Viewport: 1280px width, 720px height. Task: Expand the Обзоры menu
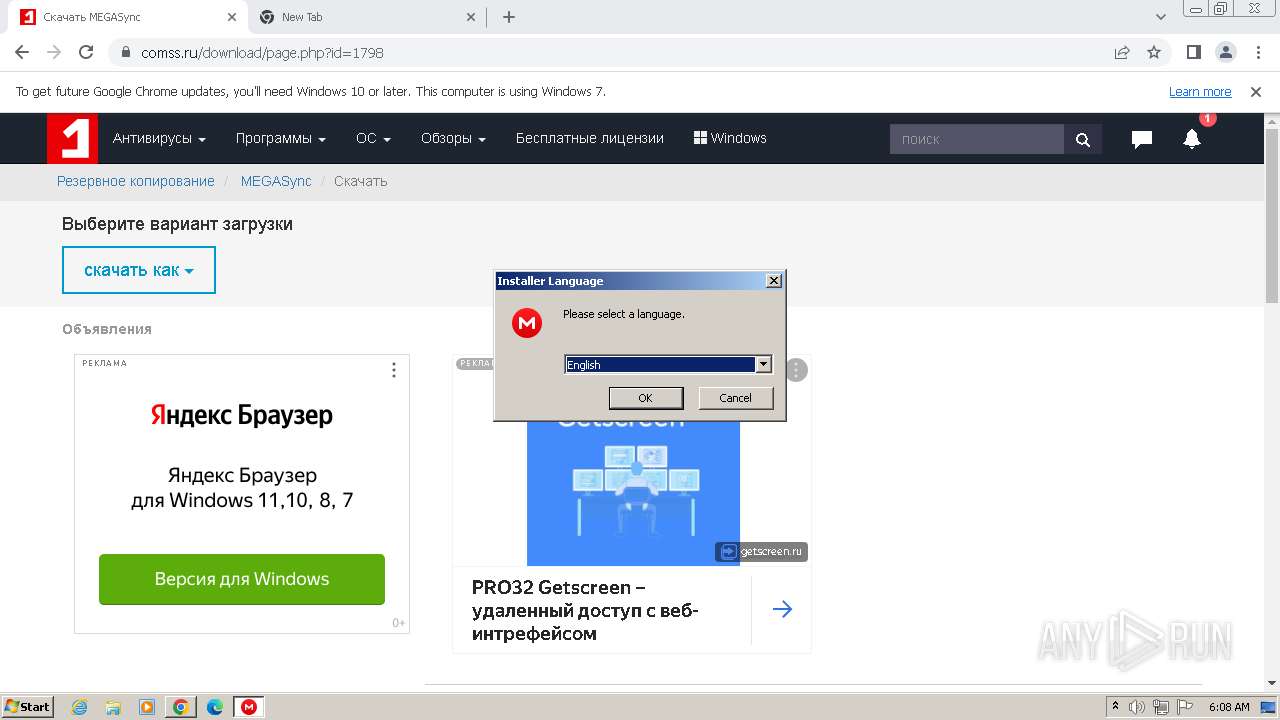[x=453, y=138]
